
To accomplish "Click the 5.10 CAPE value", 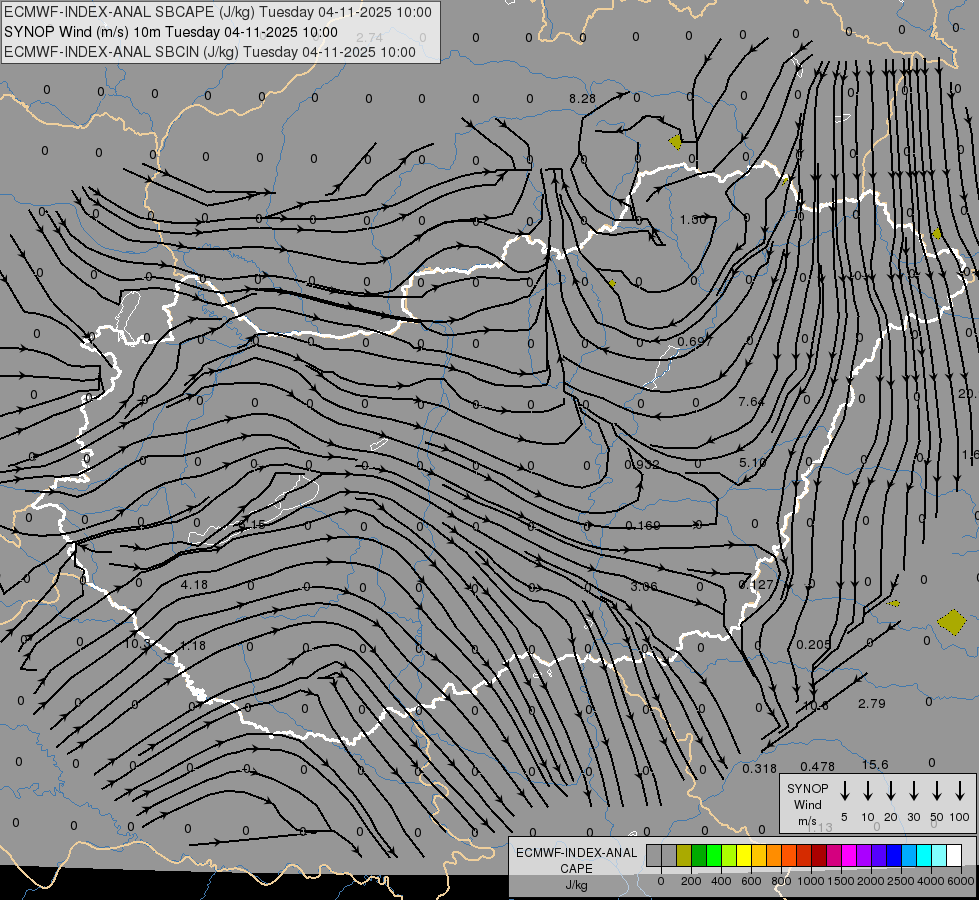I will click(752, 463).
